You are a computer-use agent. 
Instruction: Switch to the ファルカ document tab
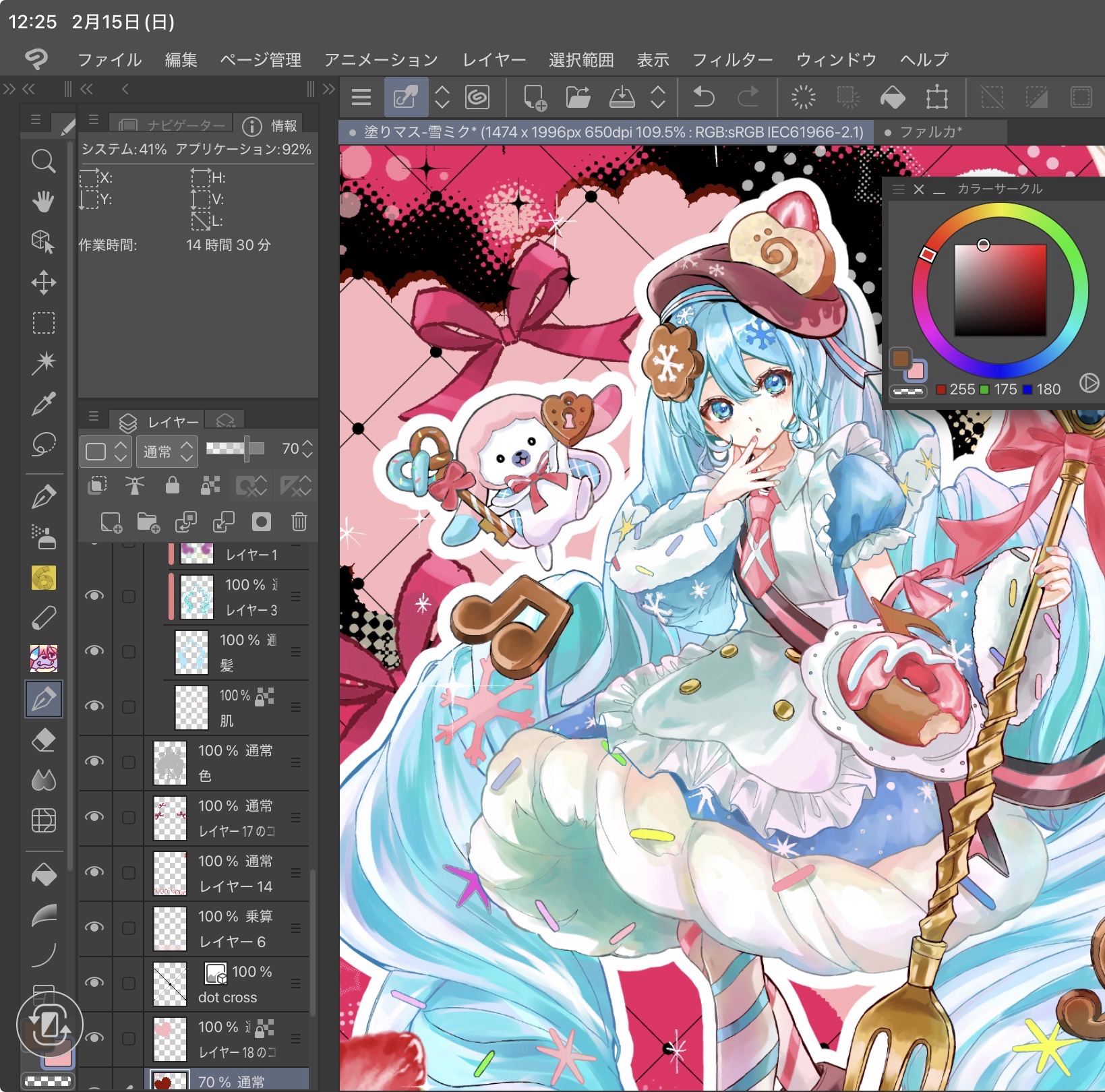tap(930, 132)
